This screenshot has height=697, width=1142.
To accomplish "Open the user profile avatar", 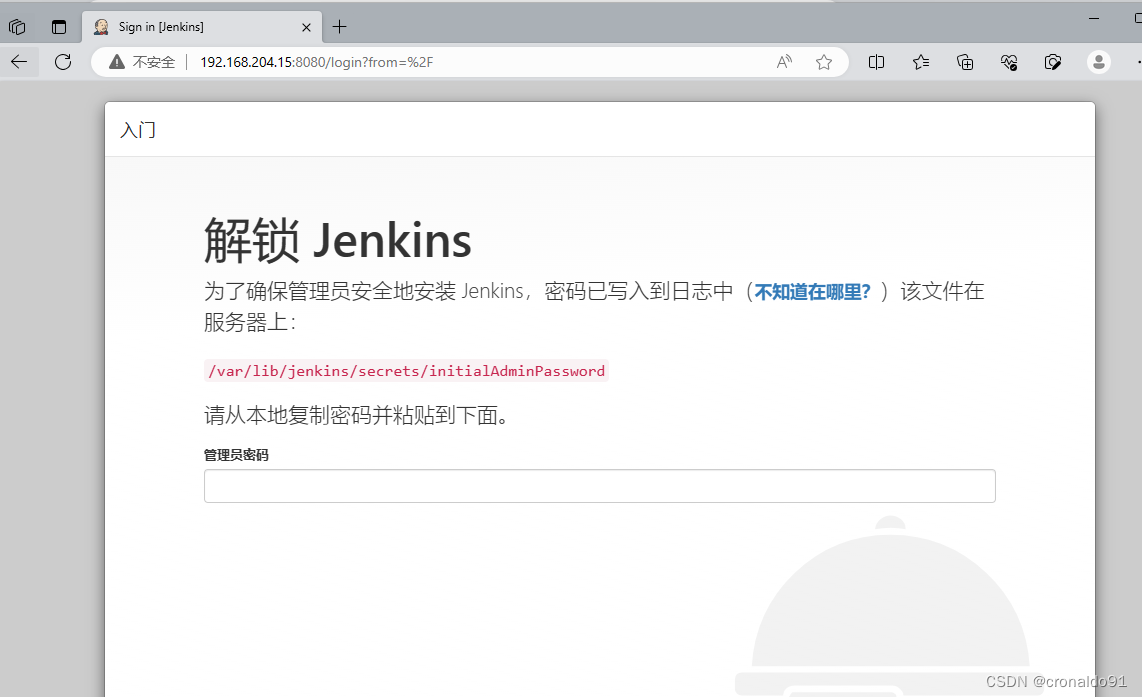I will click(x=1099, y=62).
